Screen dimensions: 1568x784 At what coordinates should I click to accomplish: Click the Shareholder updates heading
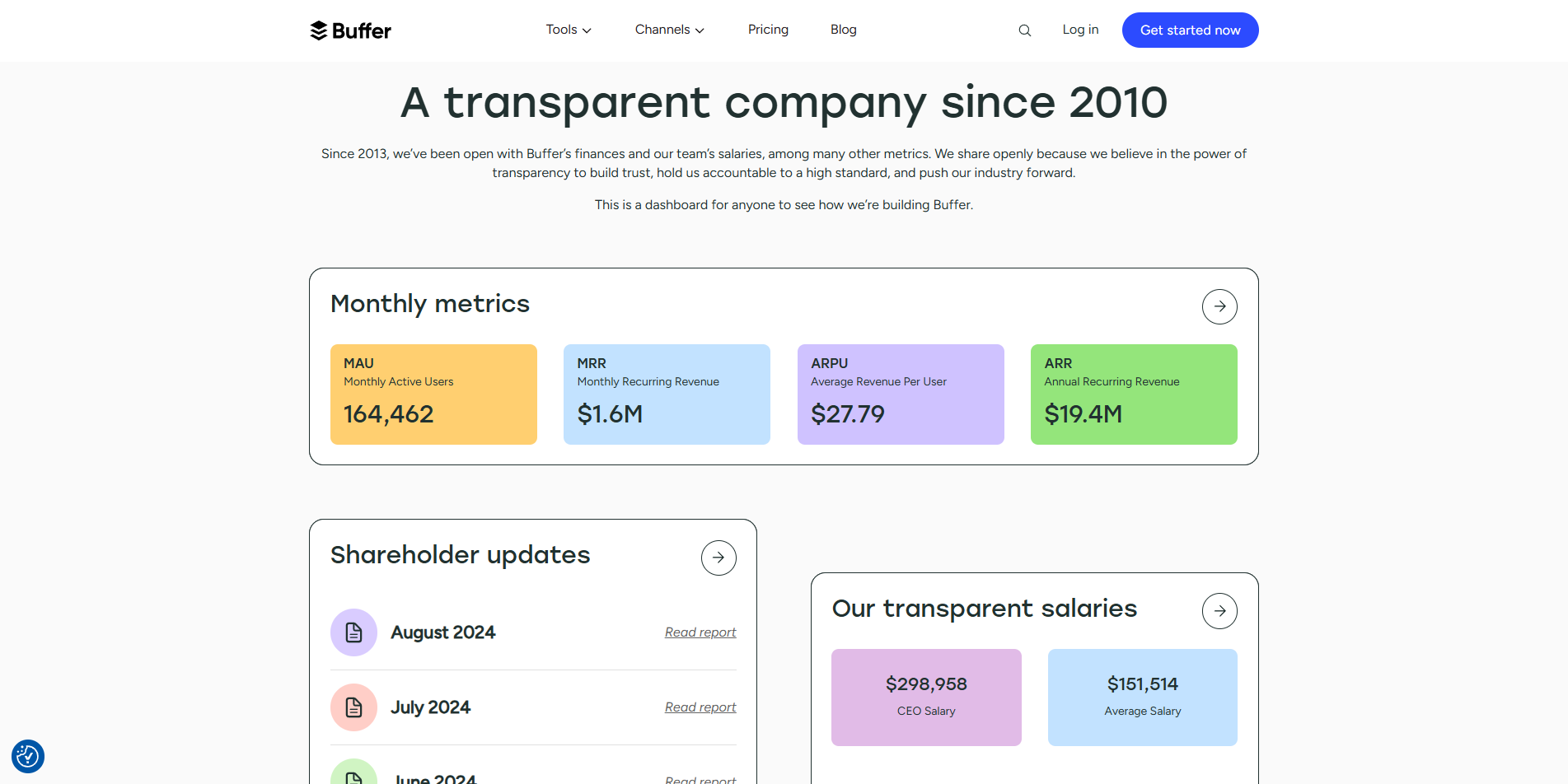(x=461, y=555)
